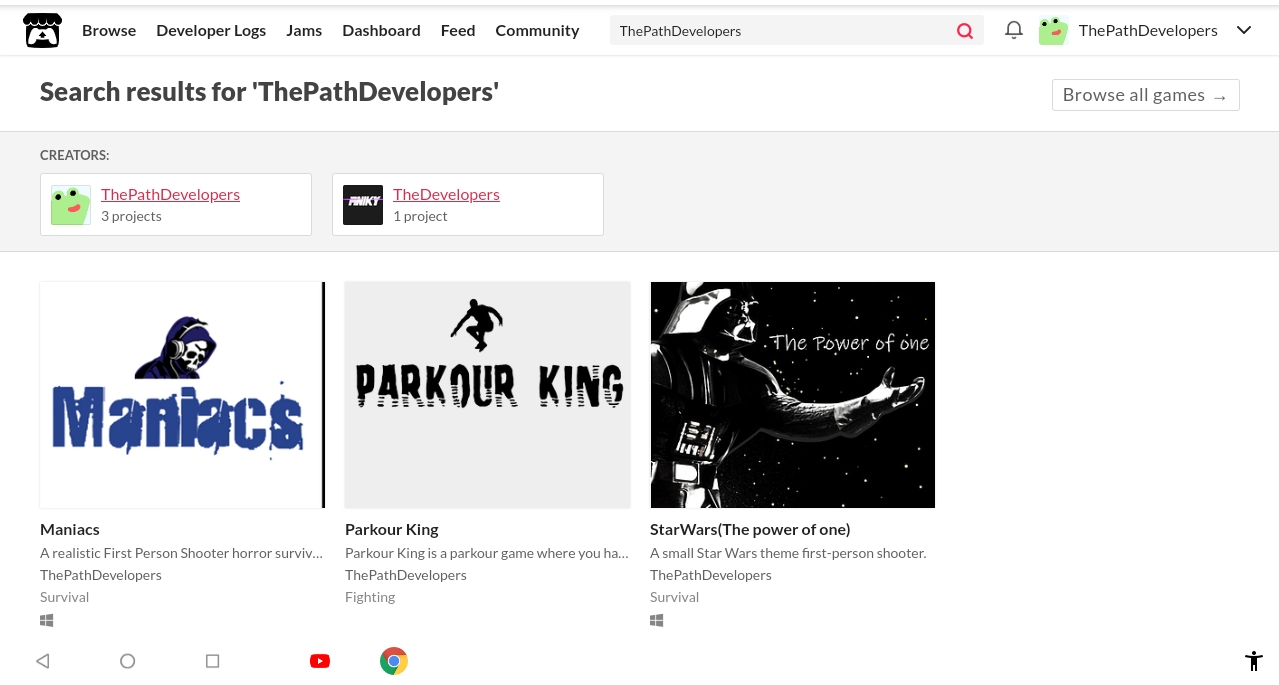The height and width of the screenshot is (685, 1279).
Task: Open YouTube from the taskbar
Action: pyautogui.click(x=320, y=661)
